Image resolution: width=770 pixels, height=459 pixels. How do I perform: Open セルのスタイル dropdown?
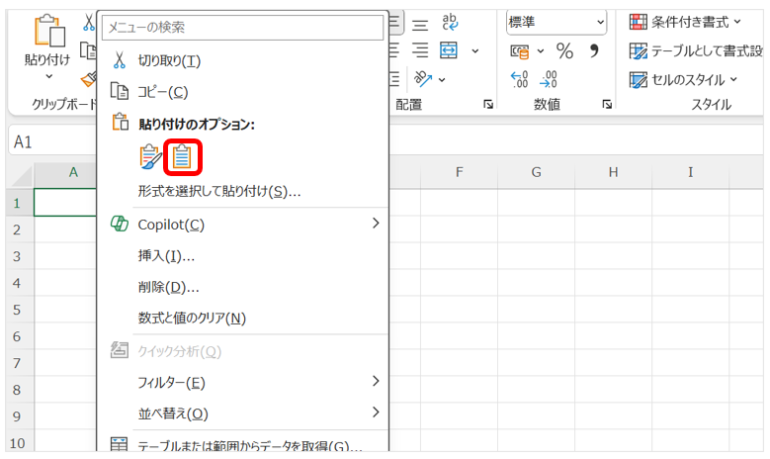pos(683,80)
